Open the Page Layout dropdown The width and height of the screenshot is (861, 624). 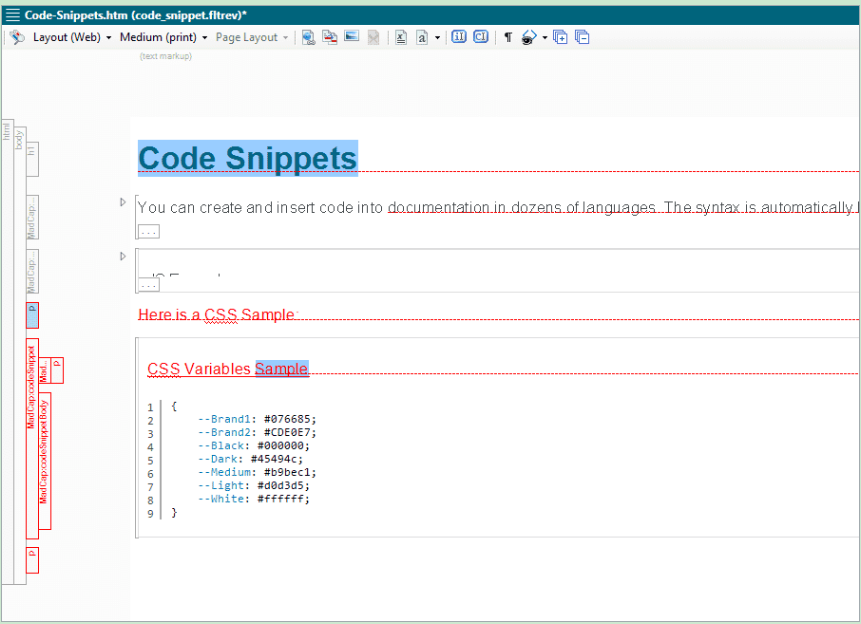click(x=251, y=37)
